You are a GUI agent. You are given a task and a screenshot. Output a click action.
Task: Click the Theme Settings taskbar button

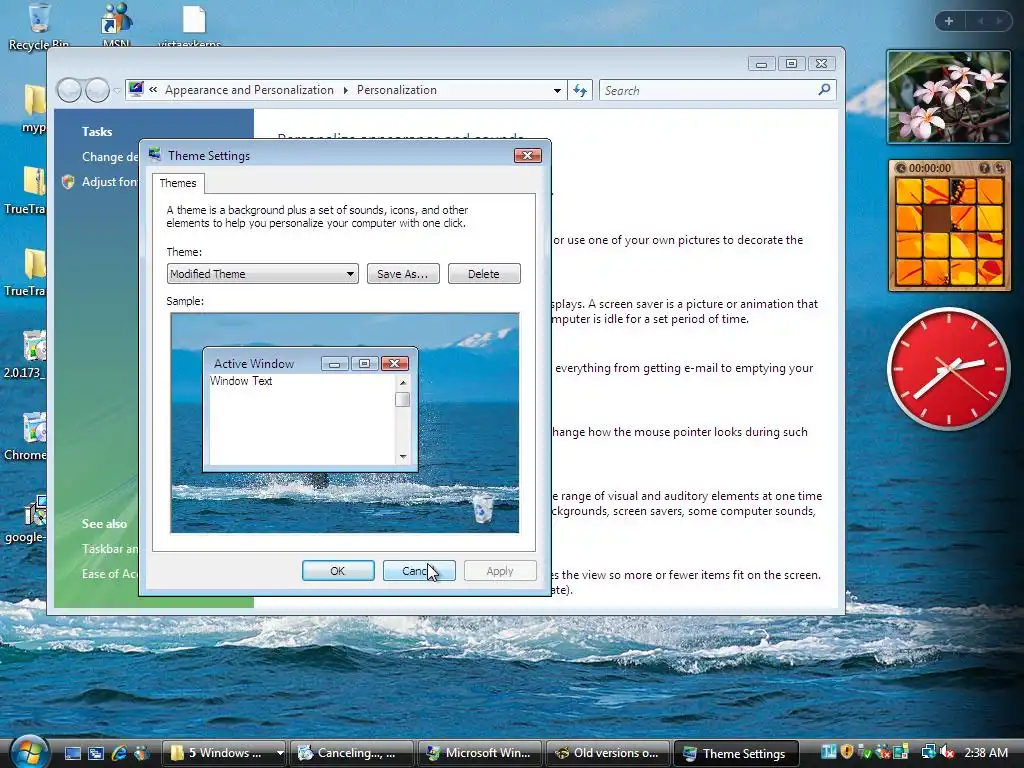(736, 753)
